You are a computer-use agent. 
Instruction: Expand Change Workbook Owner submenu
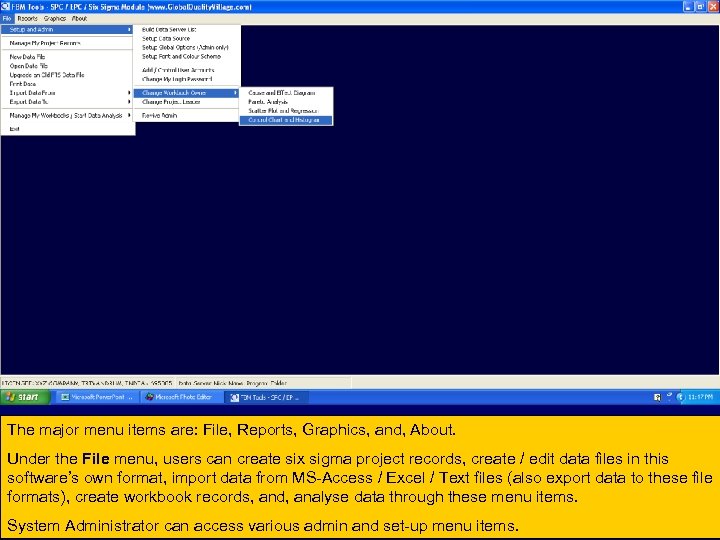pyautogui.click(x=186, y=93)
